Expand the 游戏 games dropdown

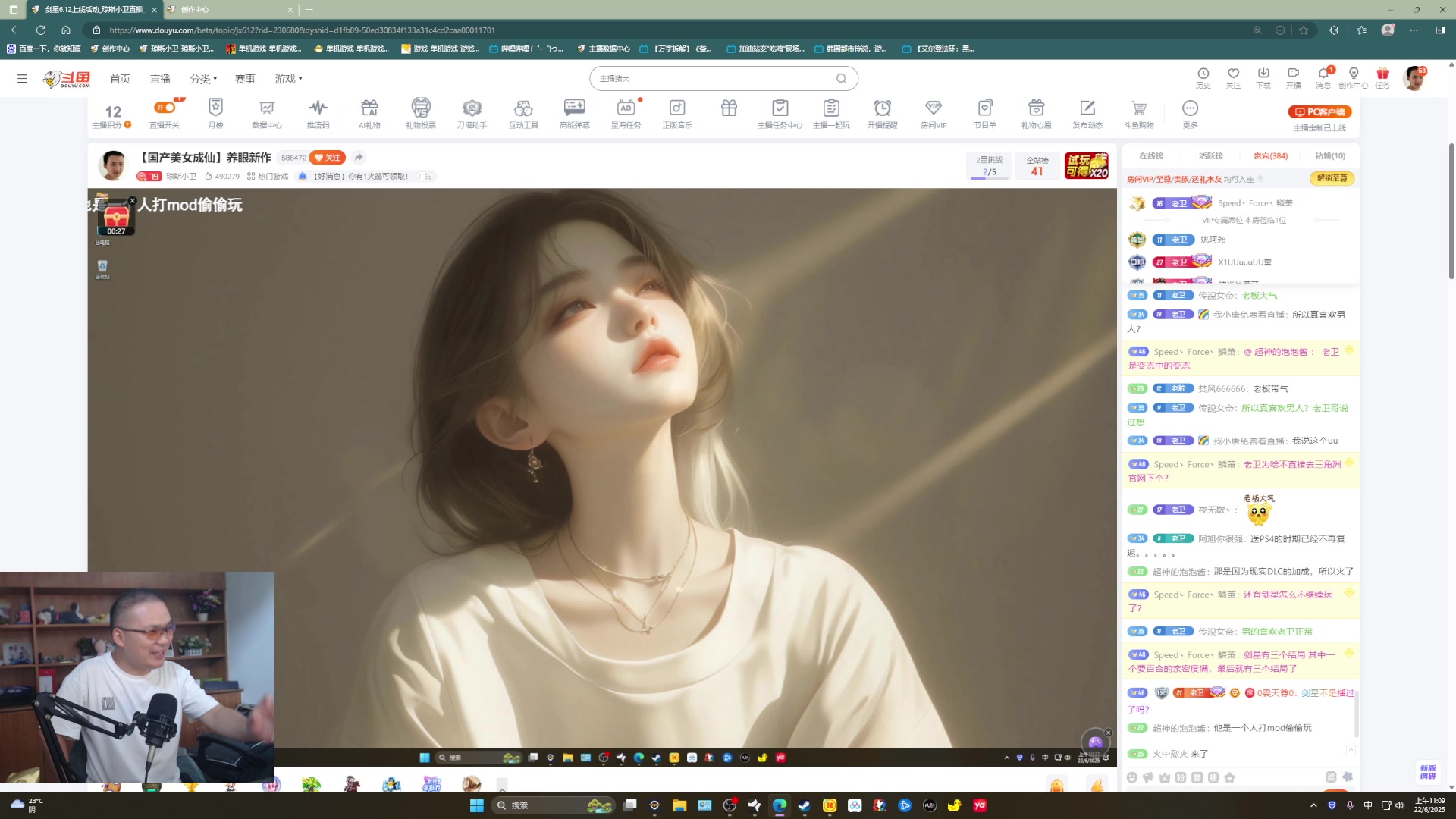[x=288, y=79]
